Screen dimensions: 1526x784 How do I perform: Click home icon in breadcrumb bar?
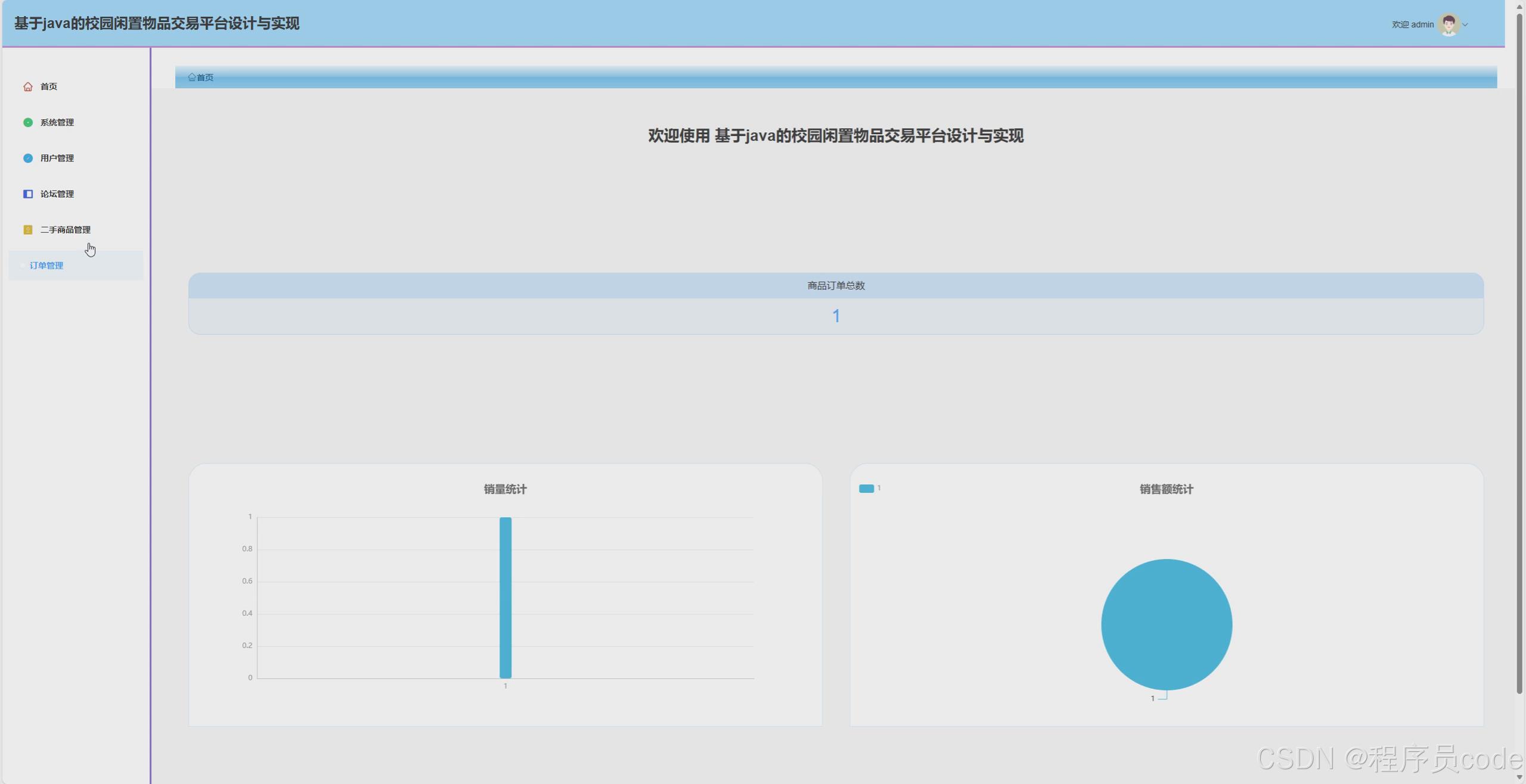coord(192,77)
